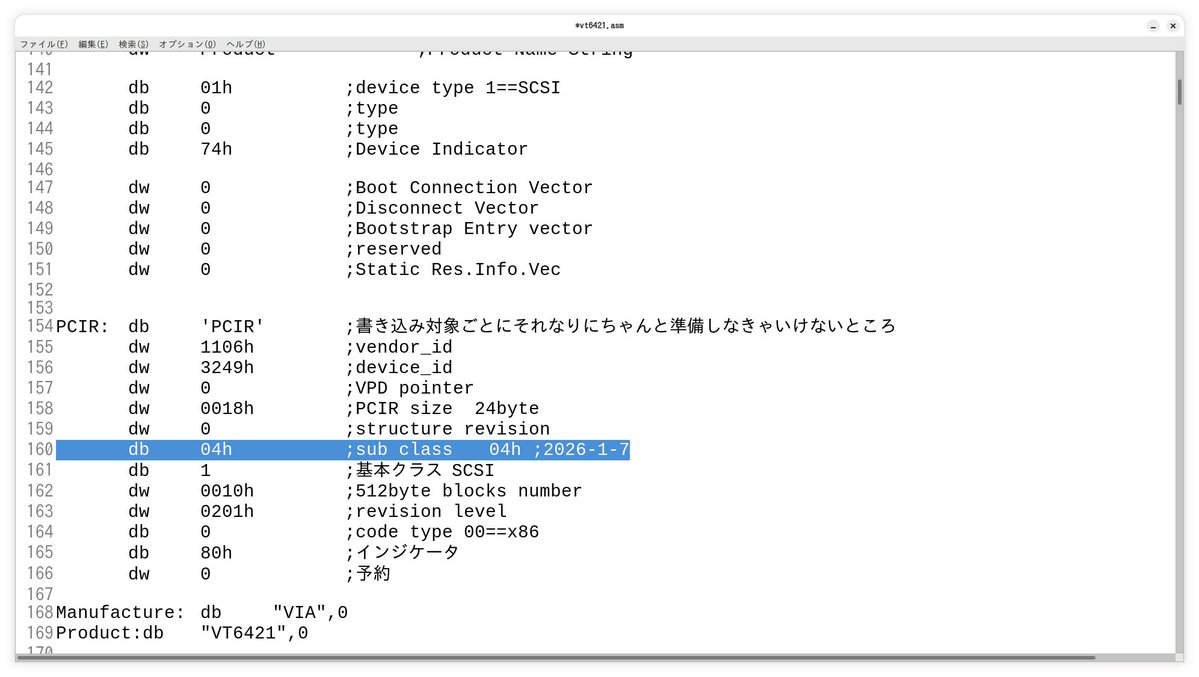The height and width of the screenshot is (677, 1199).
Task: Click the ';type' comment on line 143
Action: 372,109
